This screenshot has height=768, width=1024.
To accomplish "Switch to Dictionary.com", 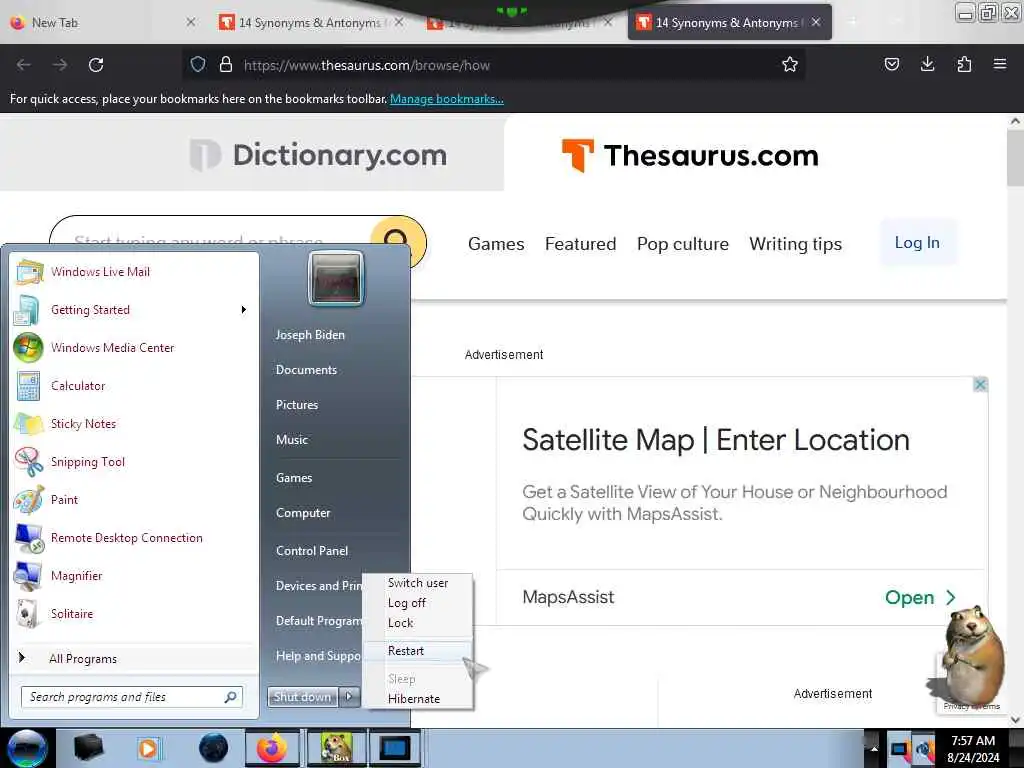I will click(x=318, y=155).
